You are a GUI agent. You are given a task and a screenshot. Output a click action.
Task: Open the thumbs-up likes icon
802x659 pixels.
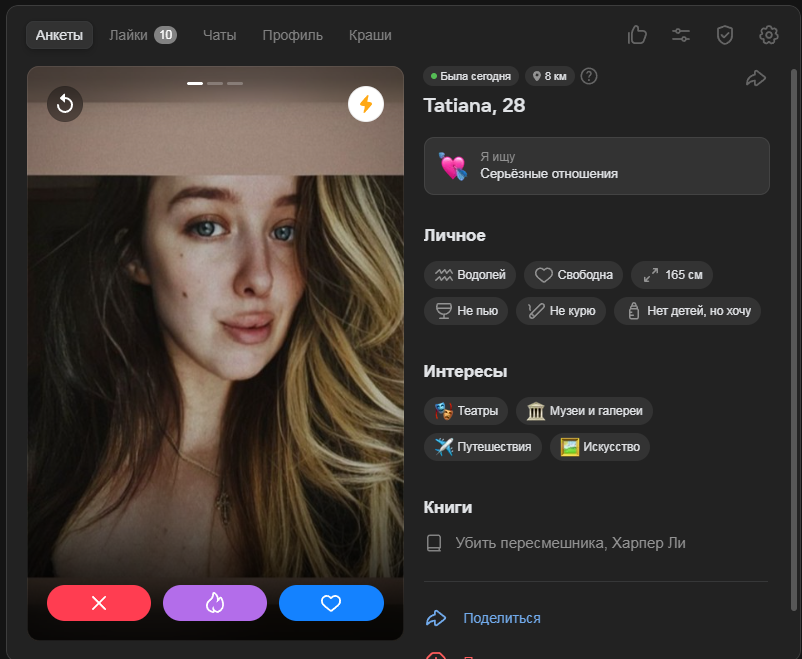(x=637, y=35)
